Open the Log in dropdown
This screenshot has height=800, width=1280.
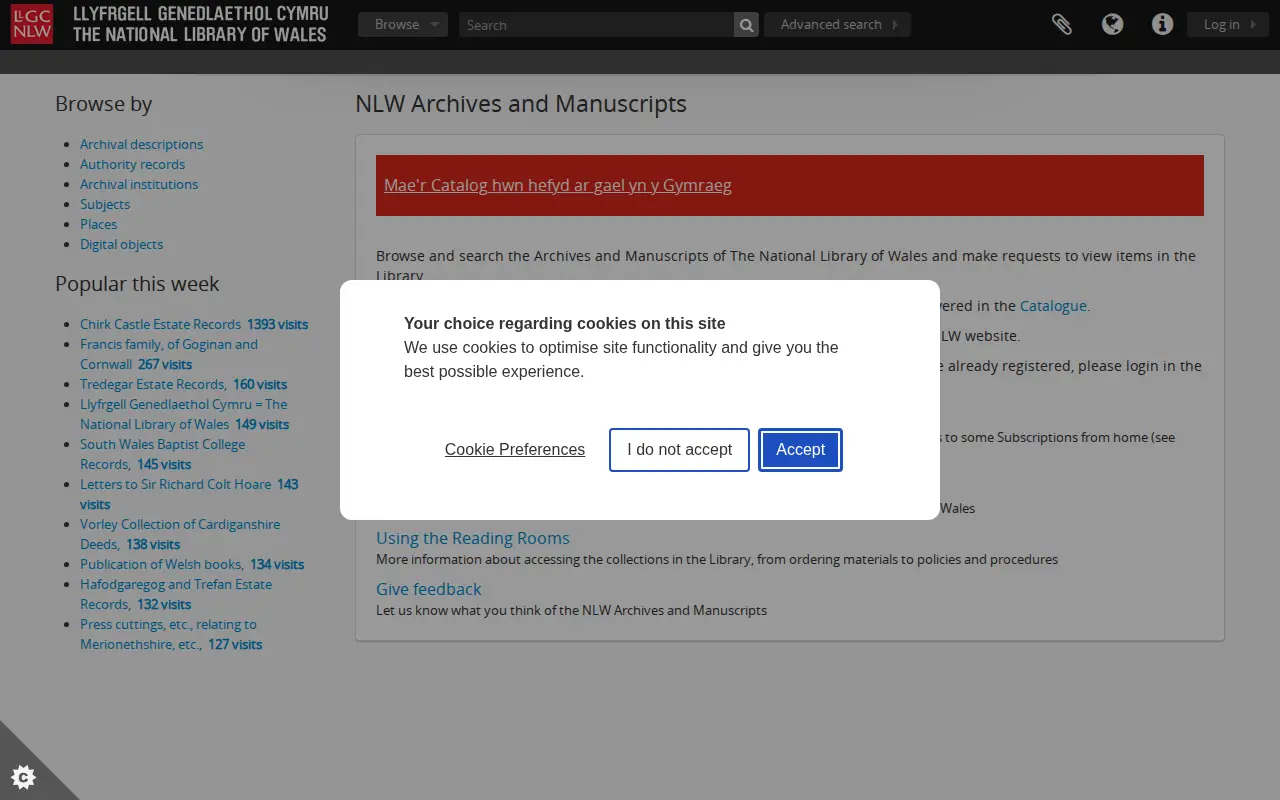[1228, 25]
